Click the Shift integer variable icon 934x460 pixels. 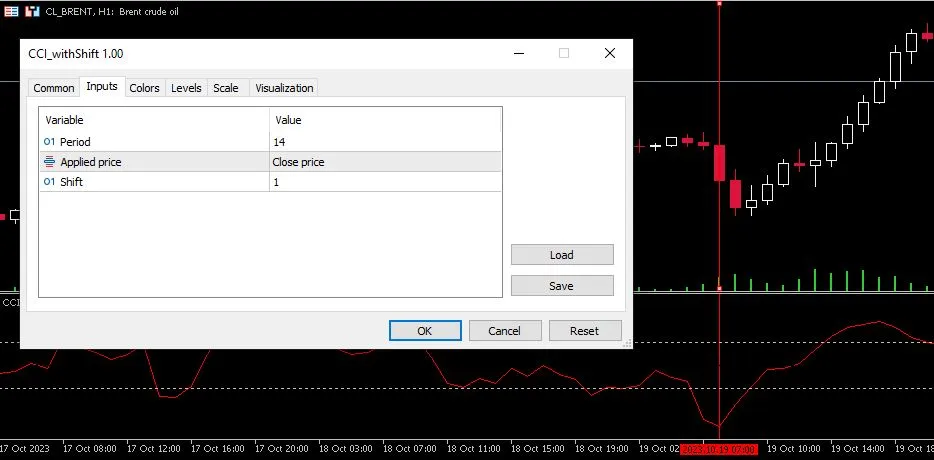point(49,182)
